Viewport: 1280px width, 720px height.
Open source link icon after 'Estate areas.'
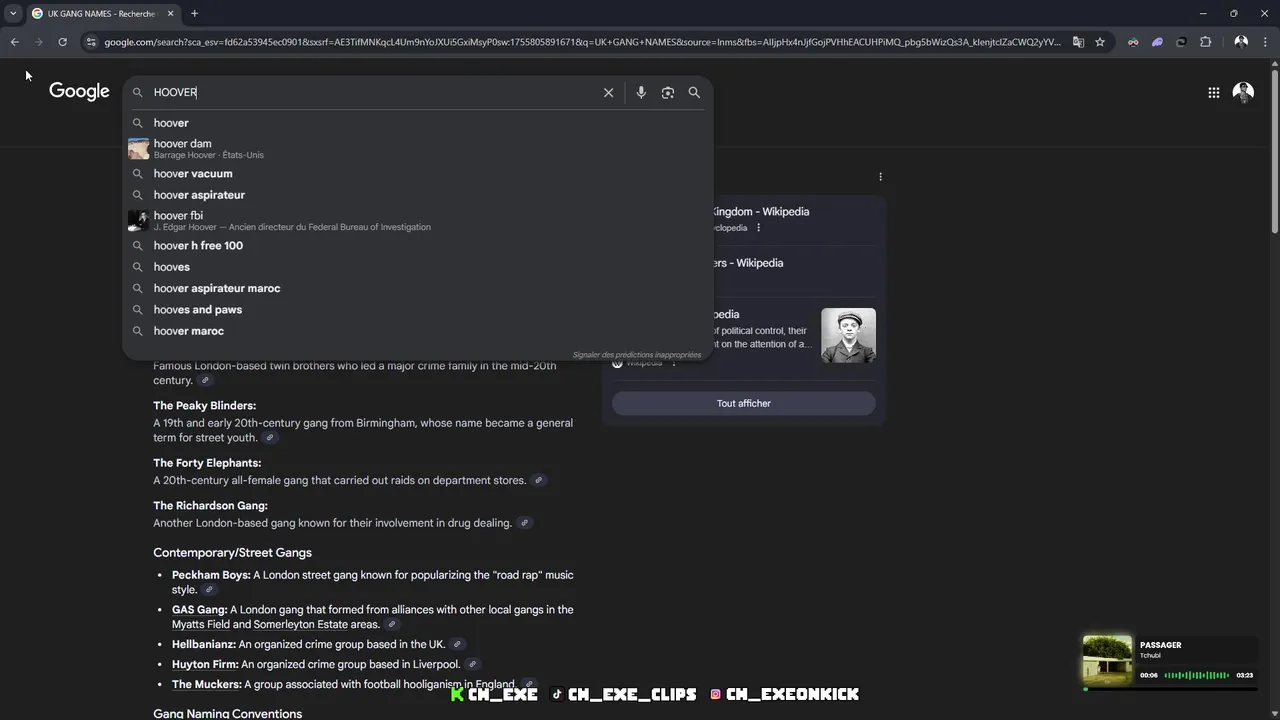point(392,624)
